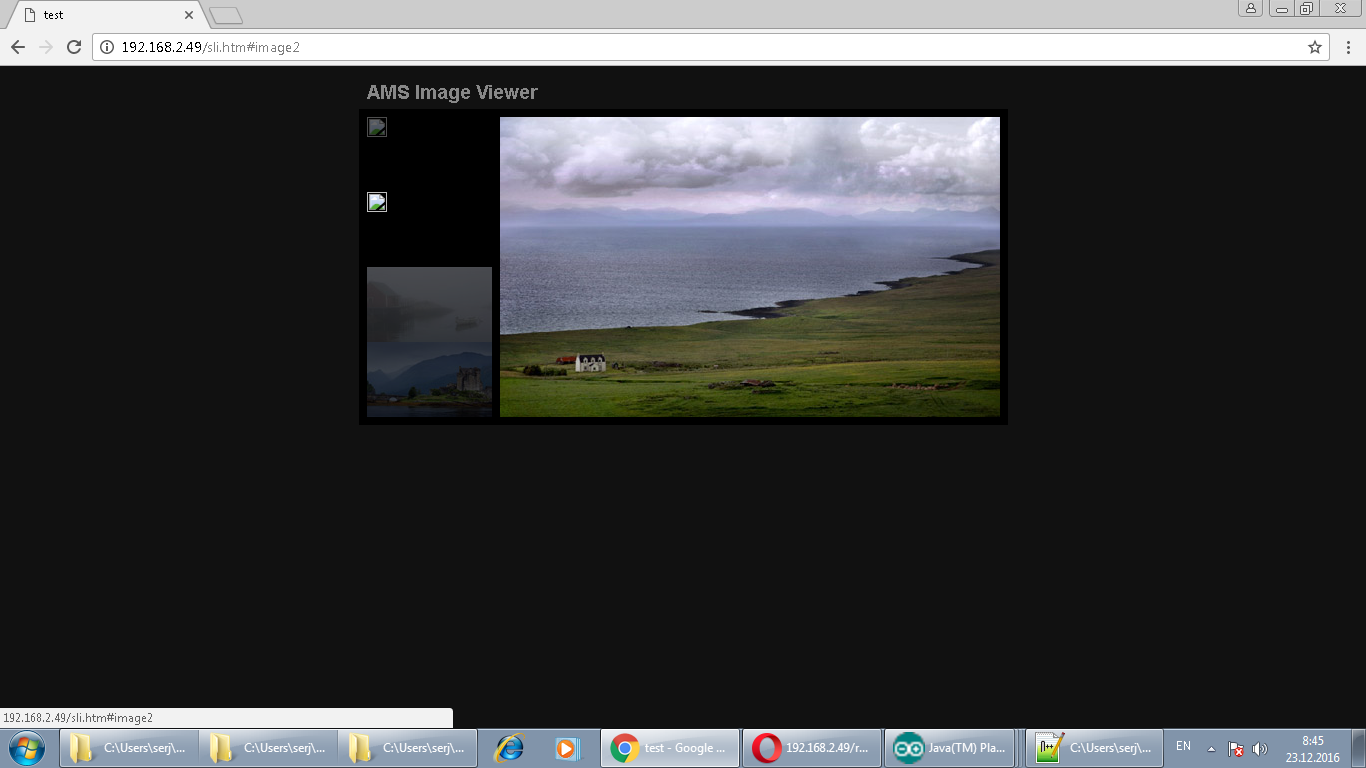Image resolution: width=1366 pixels, height=768 pixels.
Task: Open the volume control speaker icon
Action: point(1260,749)
